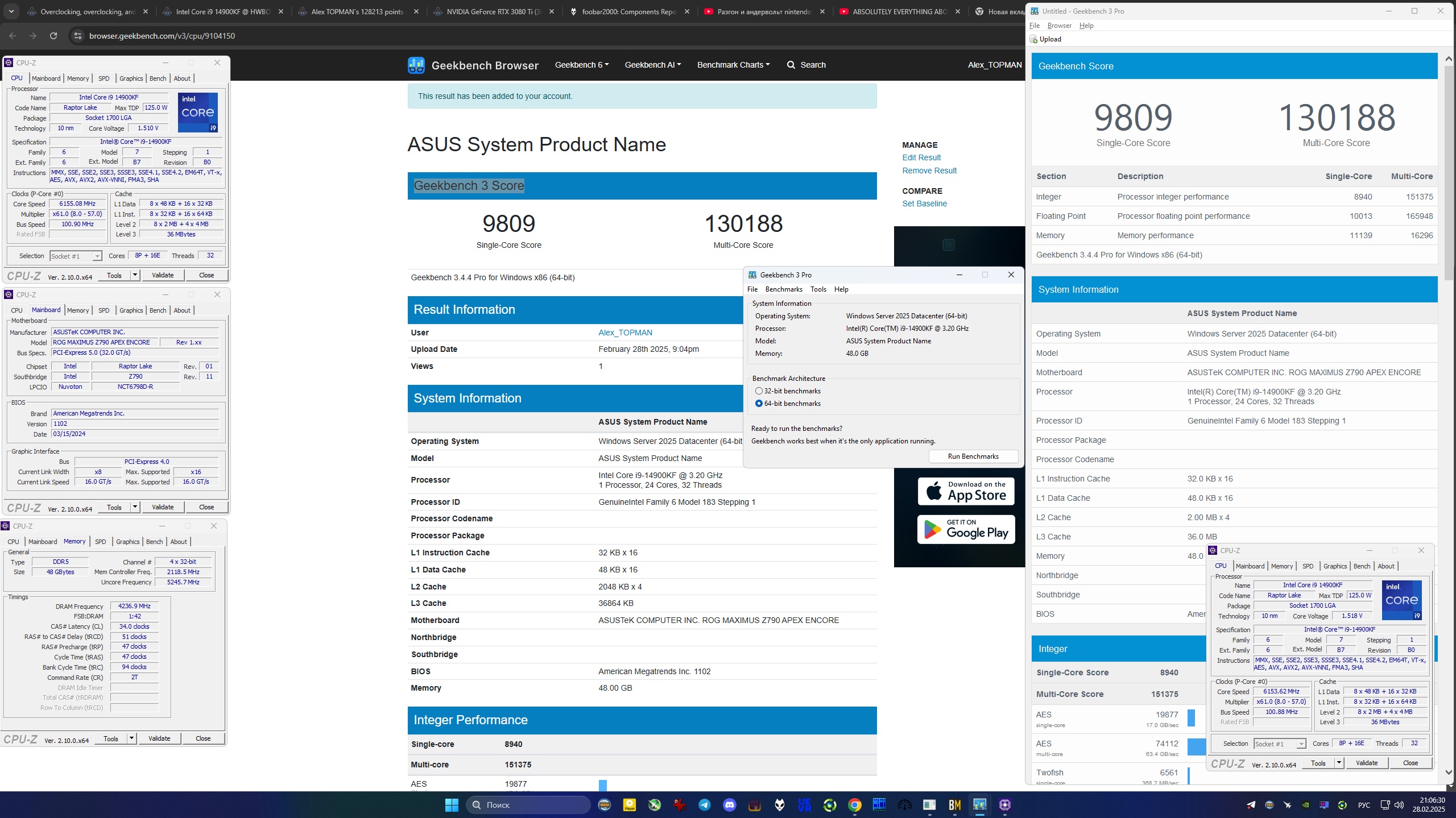Open the volume control in system tray
1456x818 pixels.
tap(1399, 805)
